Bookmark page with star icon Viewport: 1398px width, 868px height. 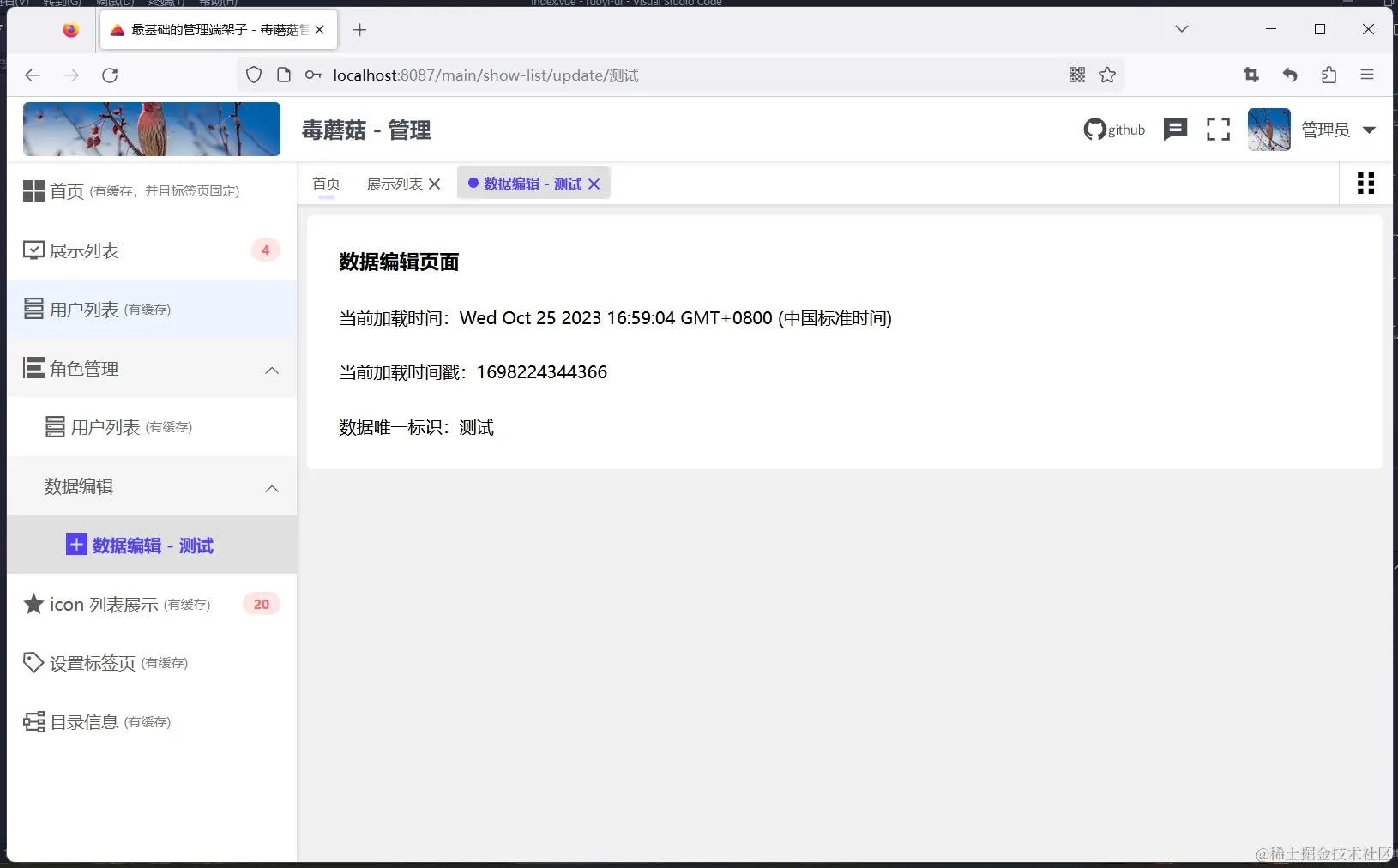(1107, 75)
